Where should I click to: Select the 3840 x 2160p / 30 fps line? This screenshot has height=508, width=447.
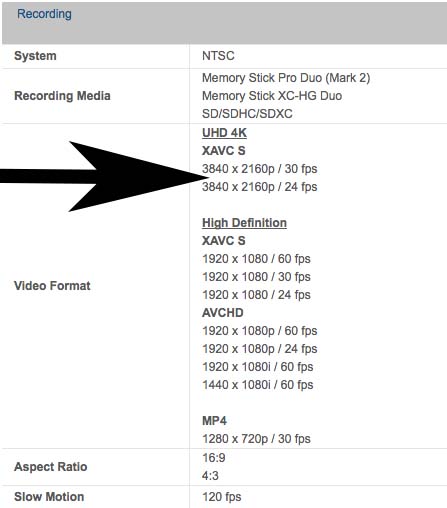click(260, 169)
